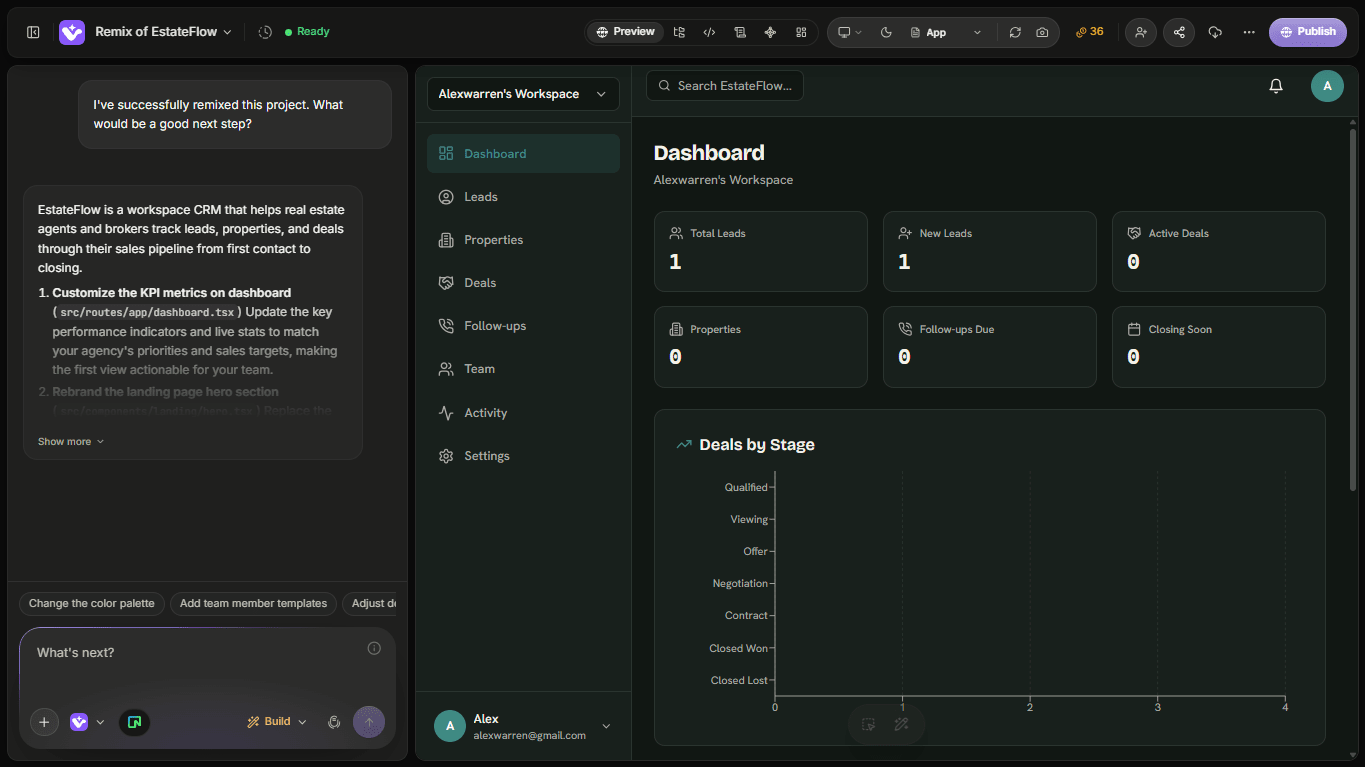Expand the message with Show more
Screen dimensions: 1365x767
coord(71,441)
